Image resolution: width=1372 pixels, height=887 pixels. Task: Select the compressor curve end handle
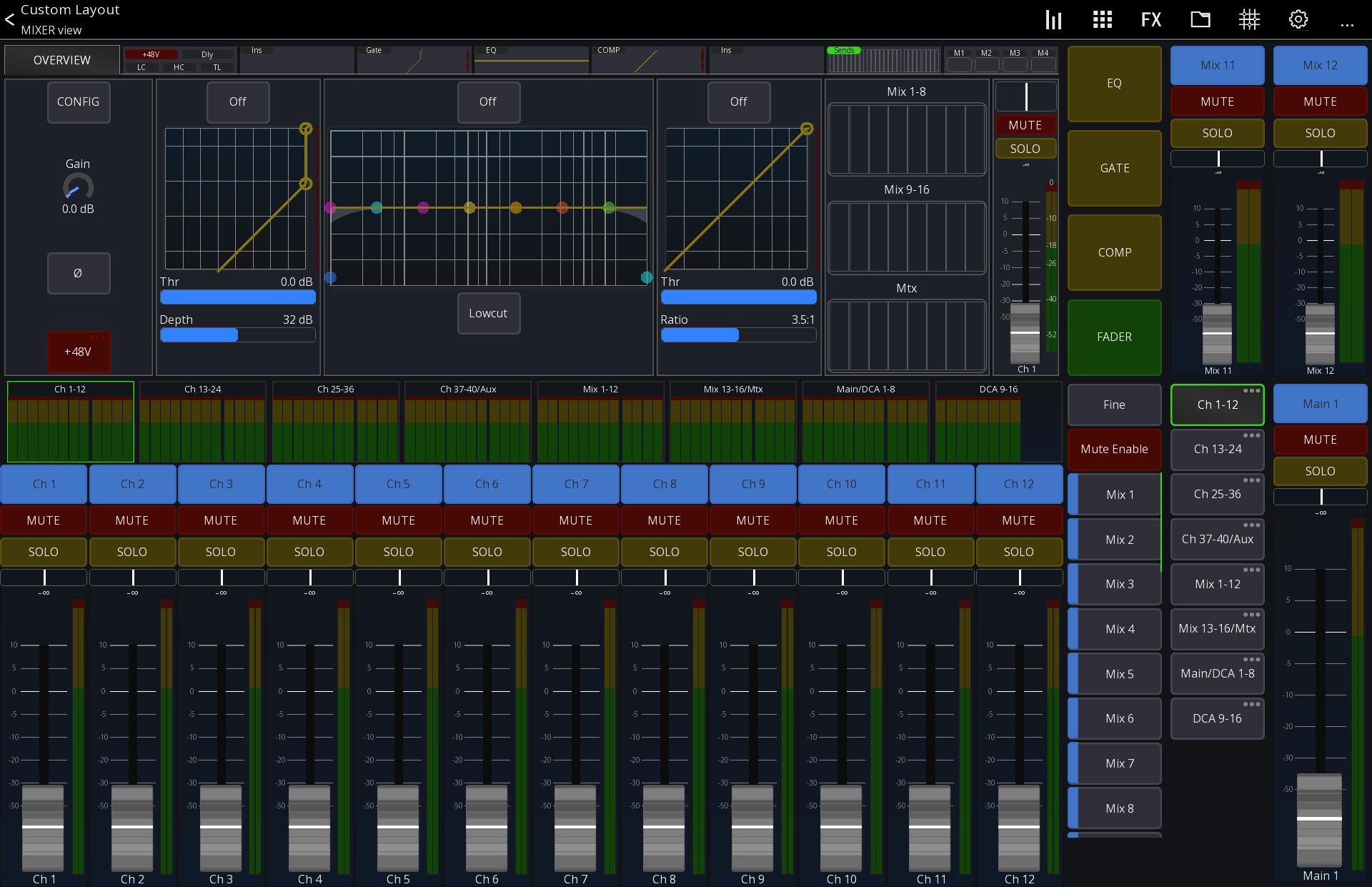coord(807,129)
